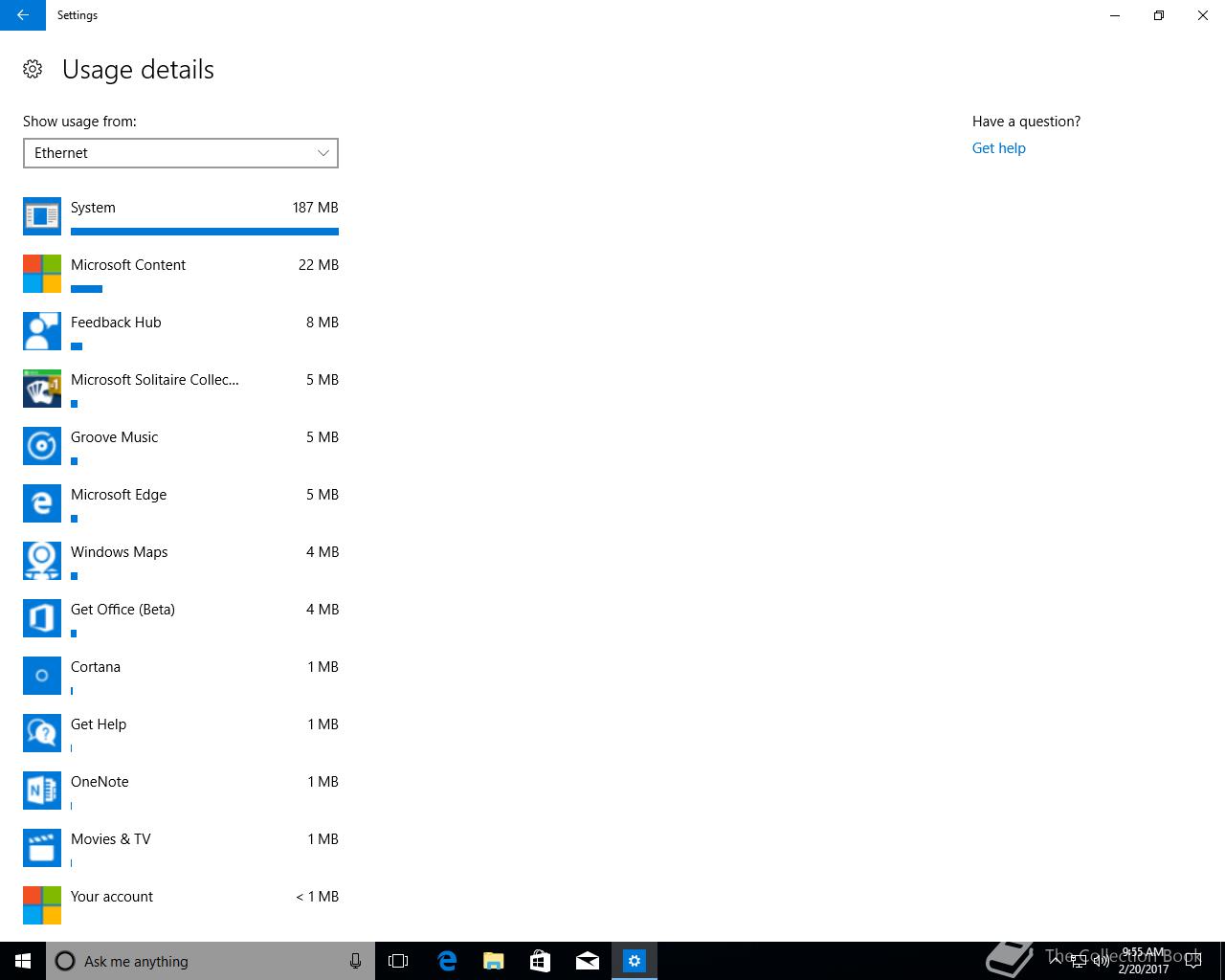Click the System app icon

pyautogui.click(x=42, y=216)
